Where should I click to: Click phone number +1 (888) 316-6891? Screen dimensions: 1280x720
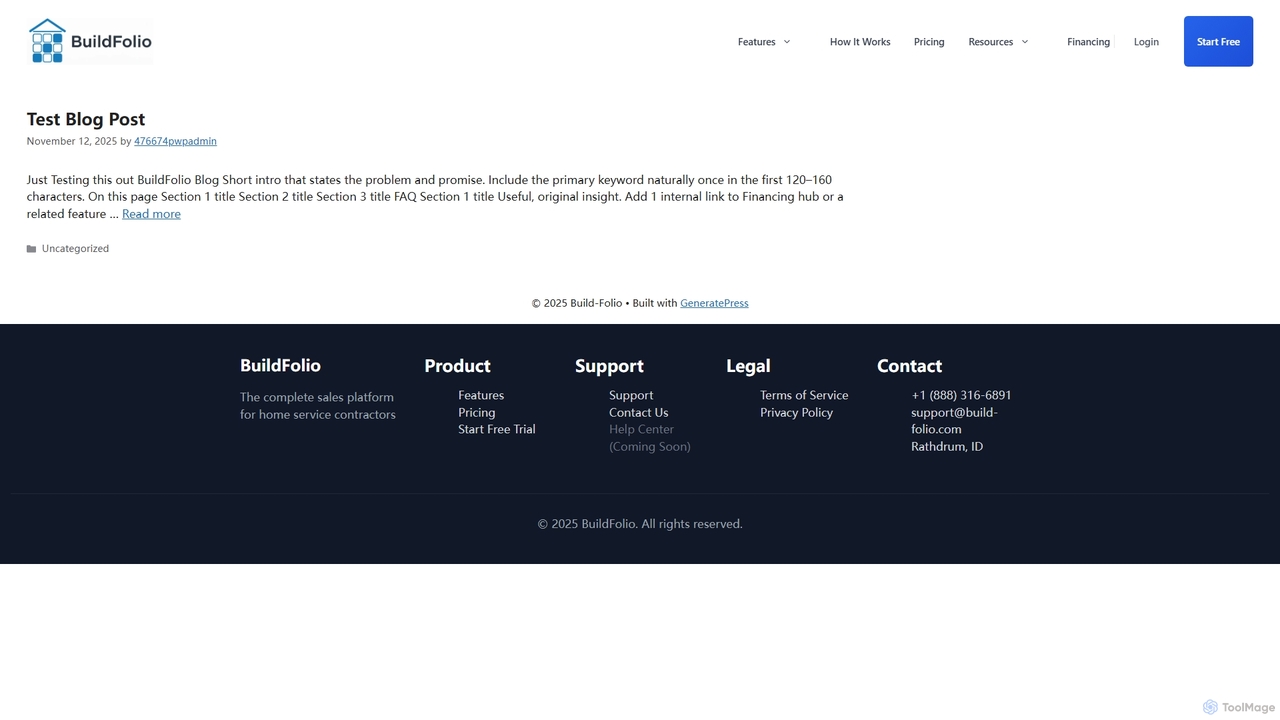pos(961,395)
